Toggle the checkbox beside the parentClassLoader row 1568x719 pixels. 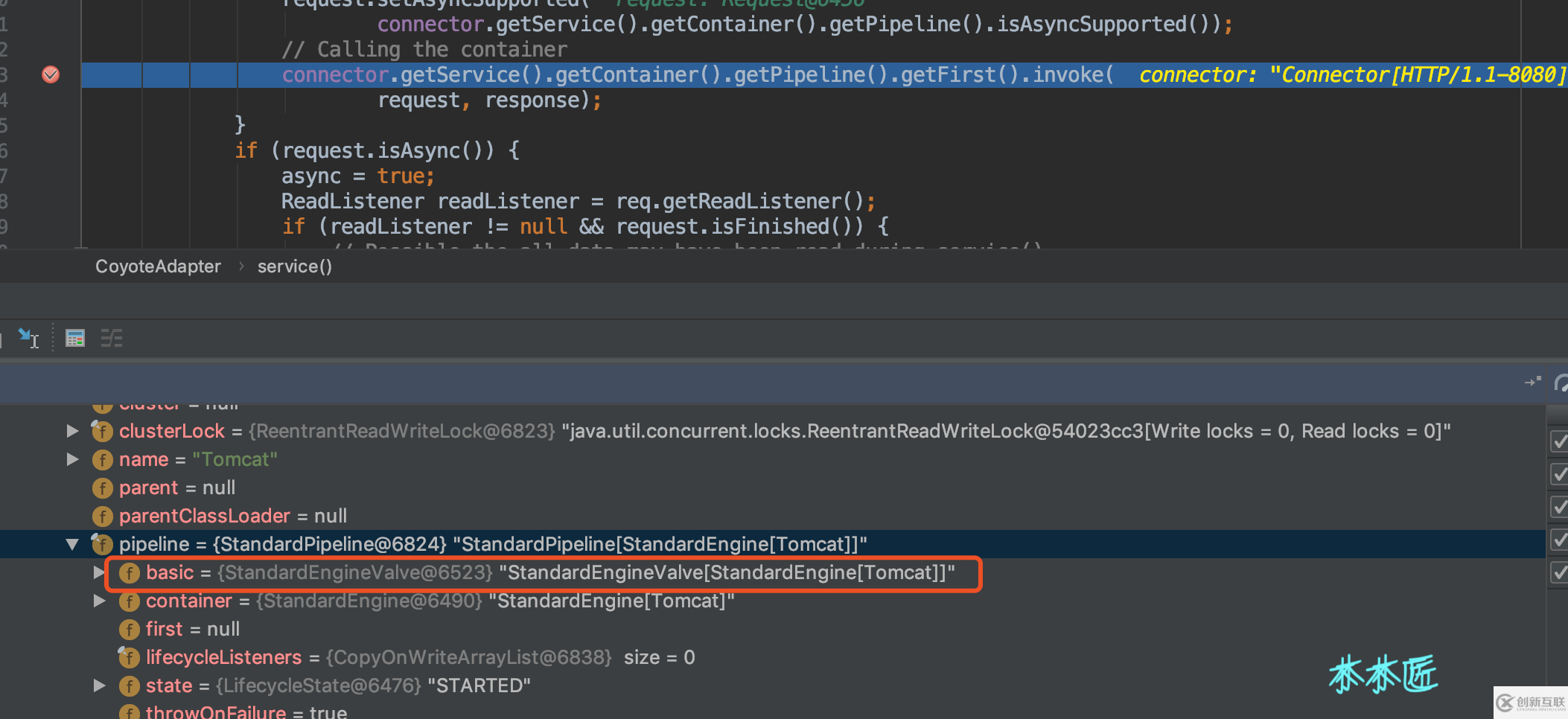point(1558,506)
